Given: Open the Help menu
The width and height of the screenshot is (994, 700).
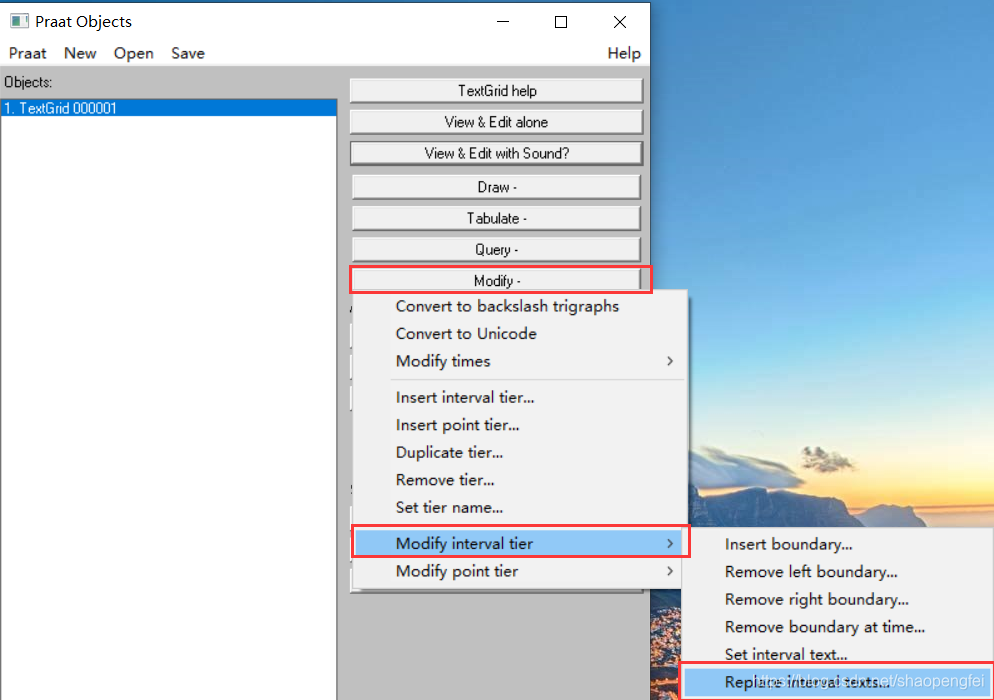Looking at the screenshot, I should (624, 53).
